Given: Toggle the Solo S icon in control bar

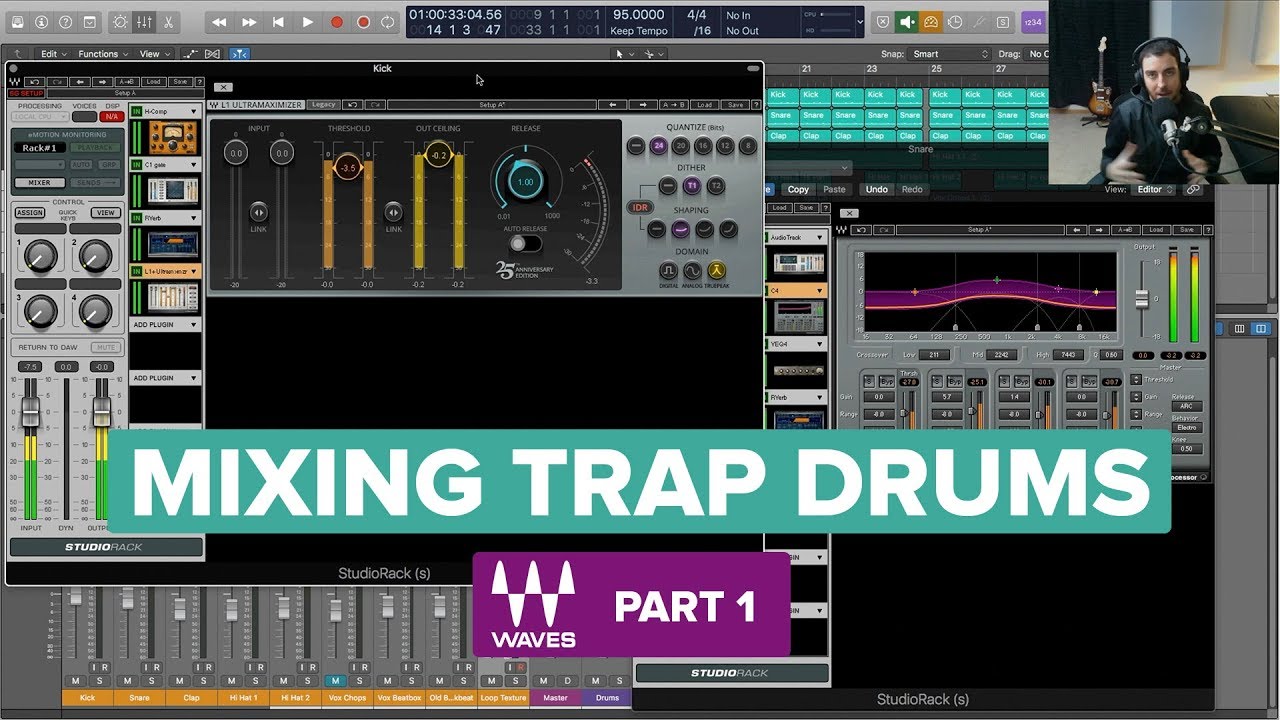Looking at the screenshot, I should click(x=1003, y=22).
